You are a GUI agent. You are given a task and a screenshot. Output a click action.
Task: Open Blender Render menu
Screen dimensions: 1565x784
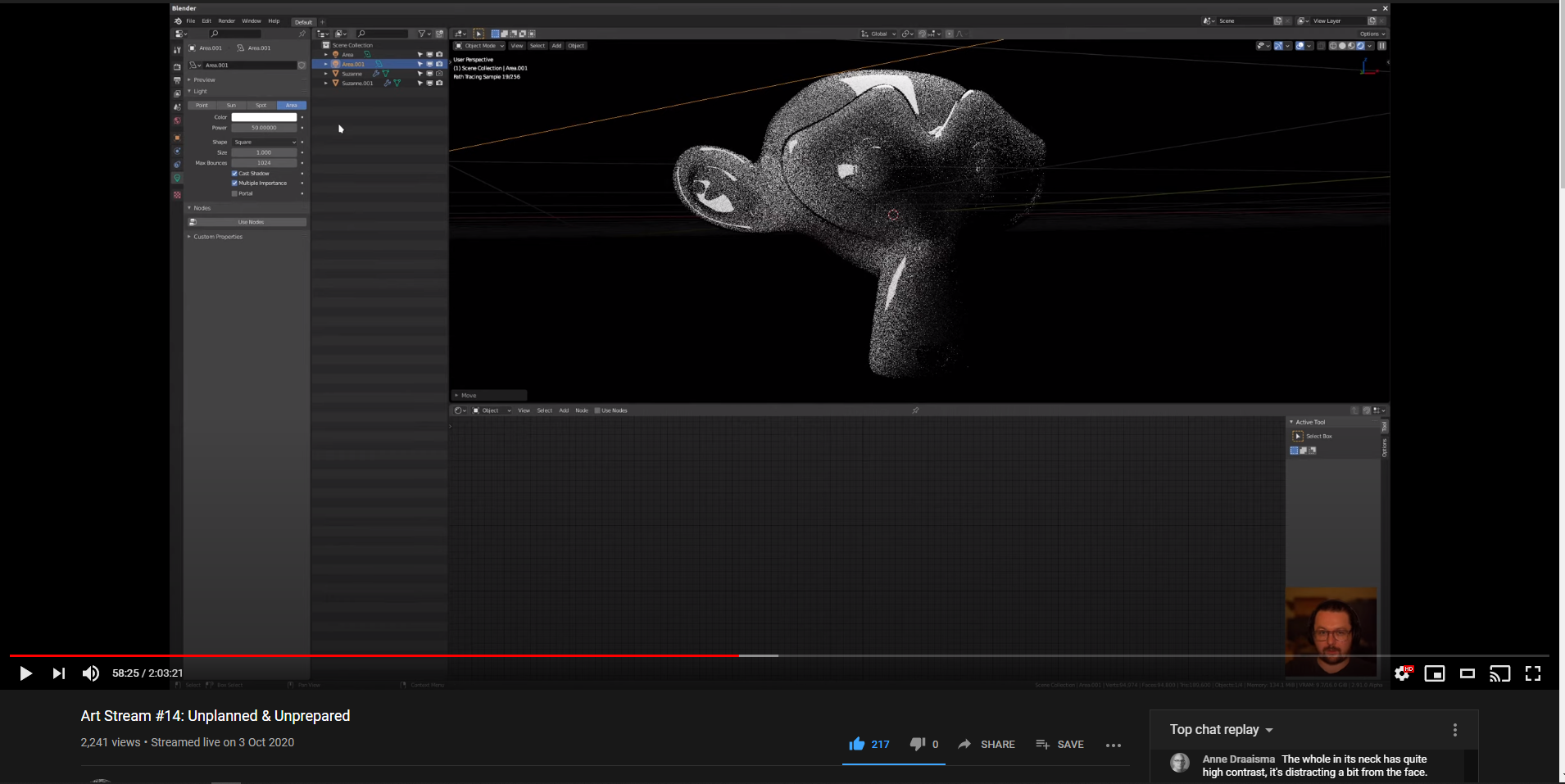click(x=226, y=21)
